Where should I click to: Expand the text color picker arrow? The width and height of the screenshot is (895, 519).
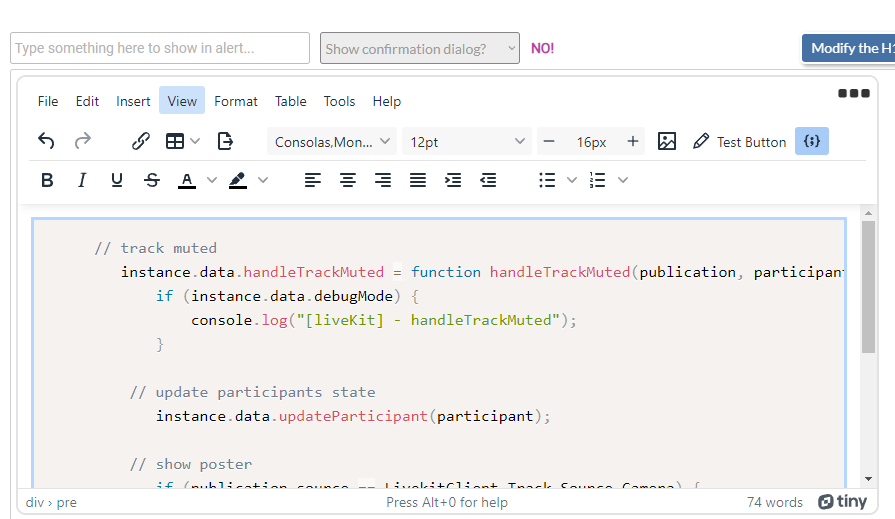[212, 180]
